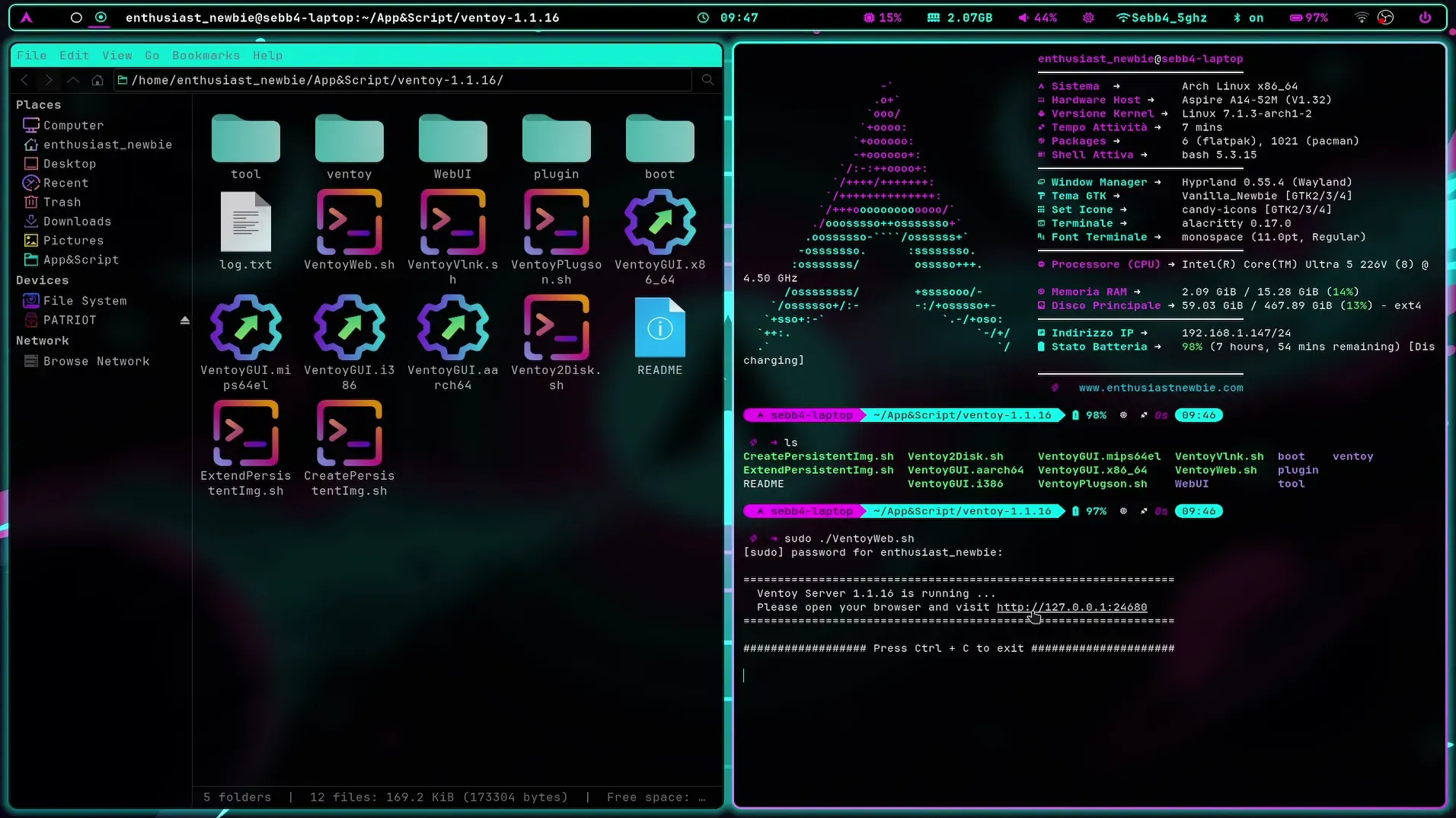This screenshot has height=818, width=1456.
Task: Navigate up to parent folder
Action: click(73, 80)
